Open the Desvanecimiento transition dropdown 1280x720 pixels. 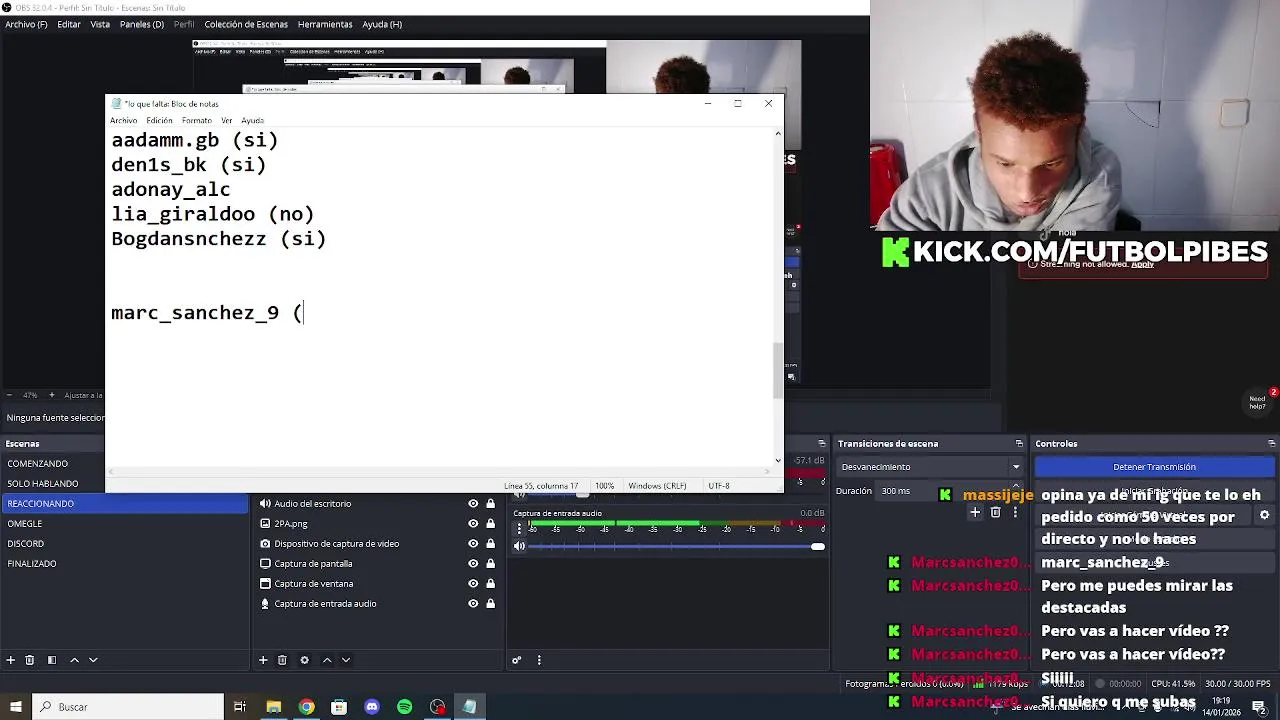click(930, 467)
